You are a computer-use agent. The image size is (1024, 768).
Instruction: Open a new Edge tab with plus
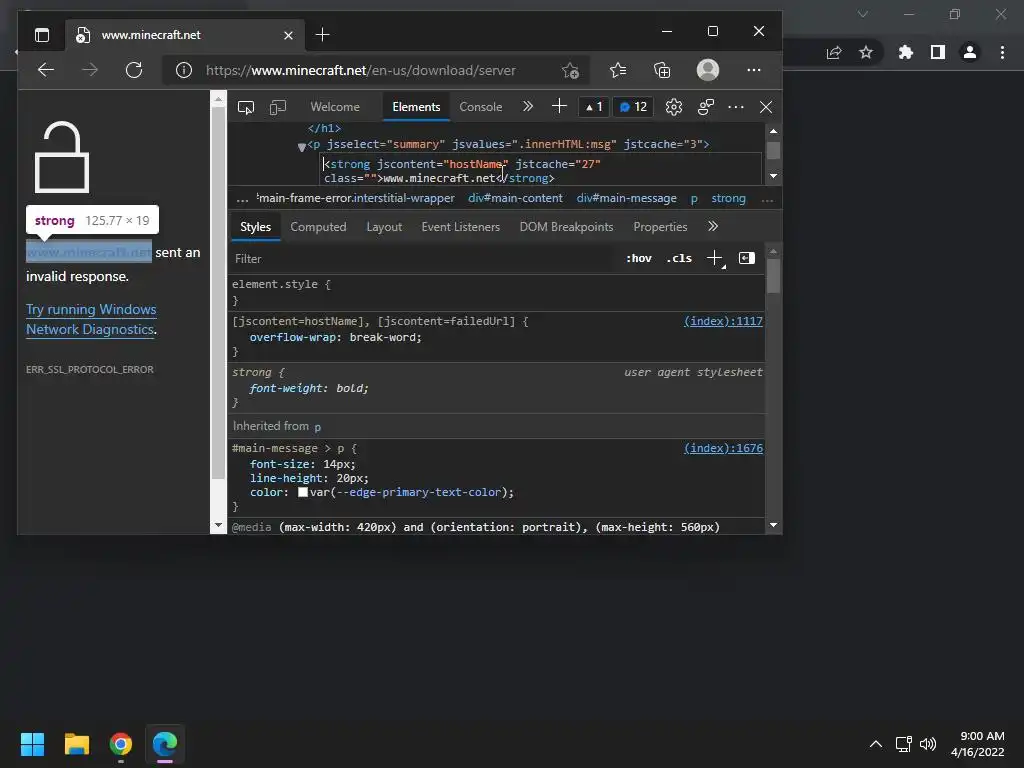(323, 35)
